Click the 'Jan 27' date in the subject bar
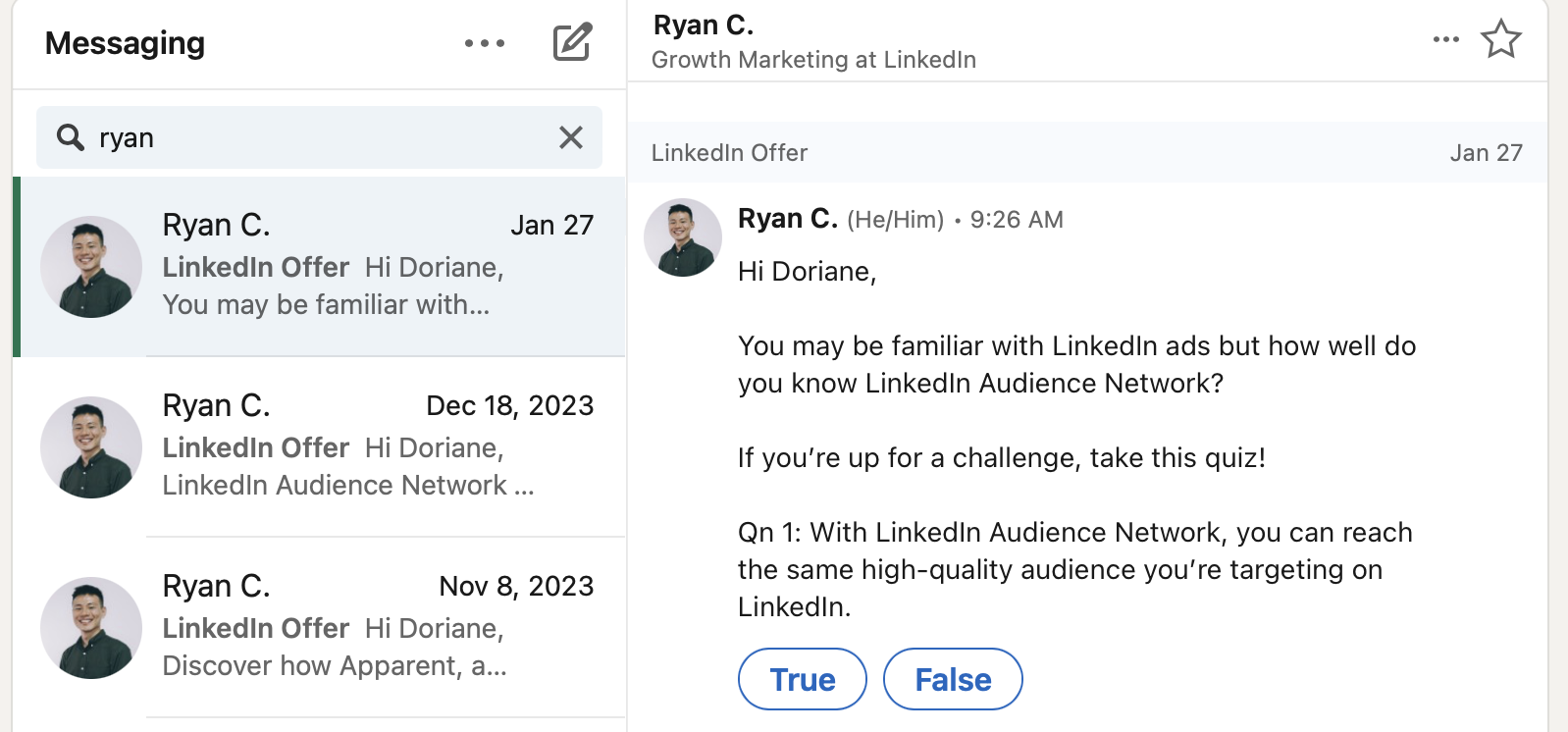 pos(1486,153)
